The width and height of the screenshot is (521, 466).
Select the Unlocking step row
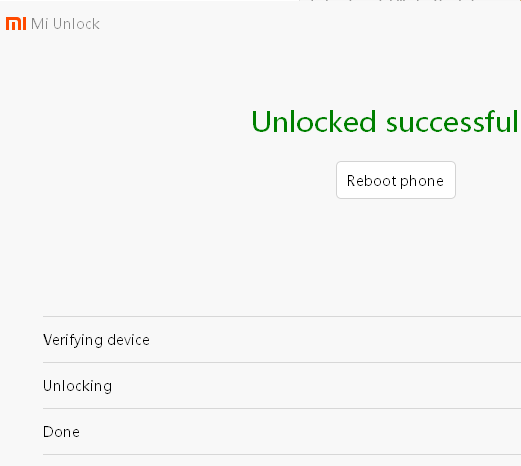pyautogui.click(x=282, y=386)
